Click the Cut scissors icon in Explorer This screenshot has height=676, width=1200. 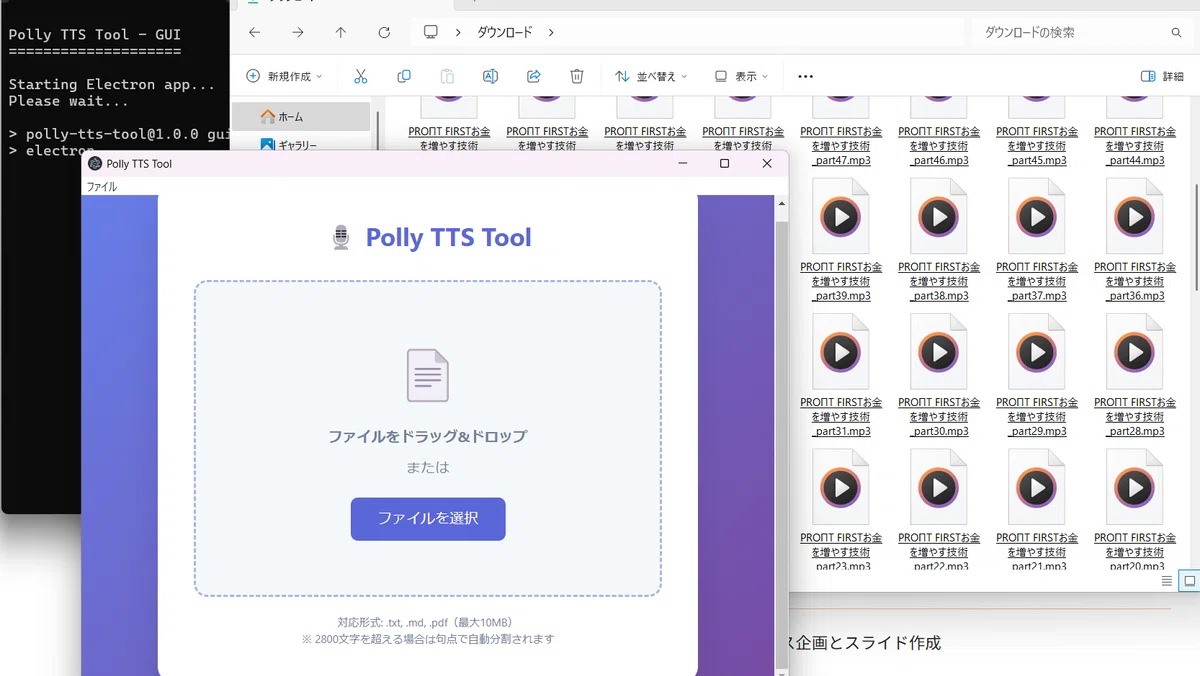coord(361,76)
